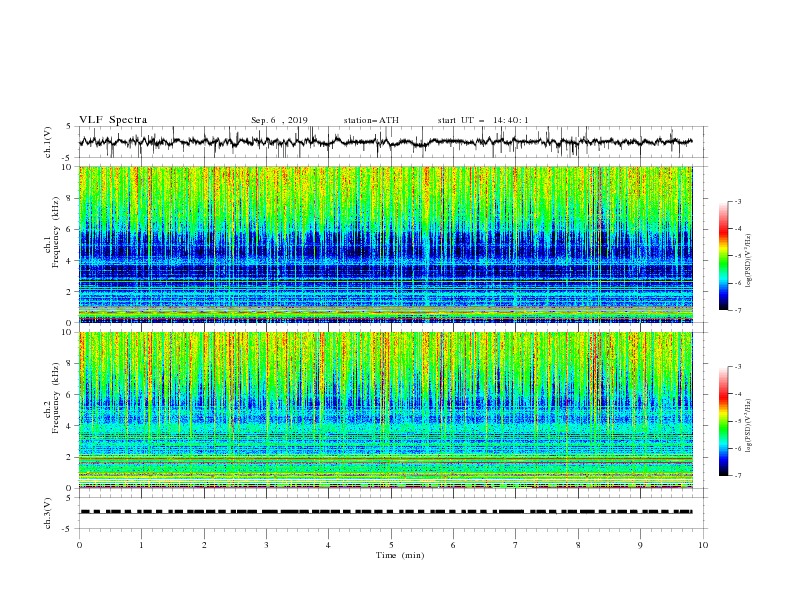792x612 pixels.
Task: Click the lower log(PSD)(V²/Hz) colorbar label
Action: [x=749, y=426]
